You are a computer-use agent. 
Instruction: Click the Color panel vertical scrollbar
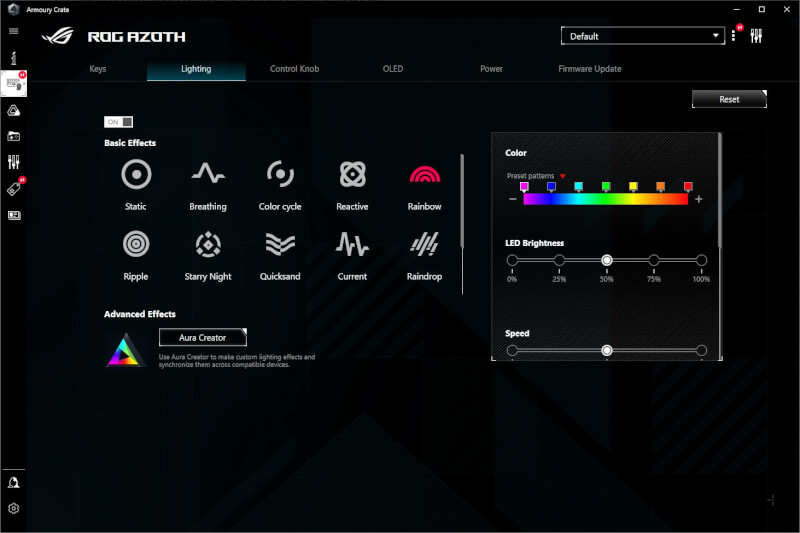(x=720, y=190)
